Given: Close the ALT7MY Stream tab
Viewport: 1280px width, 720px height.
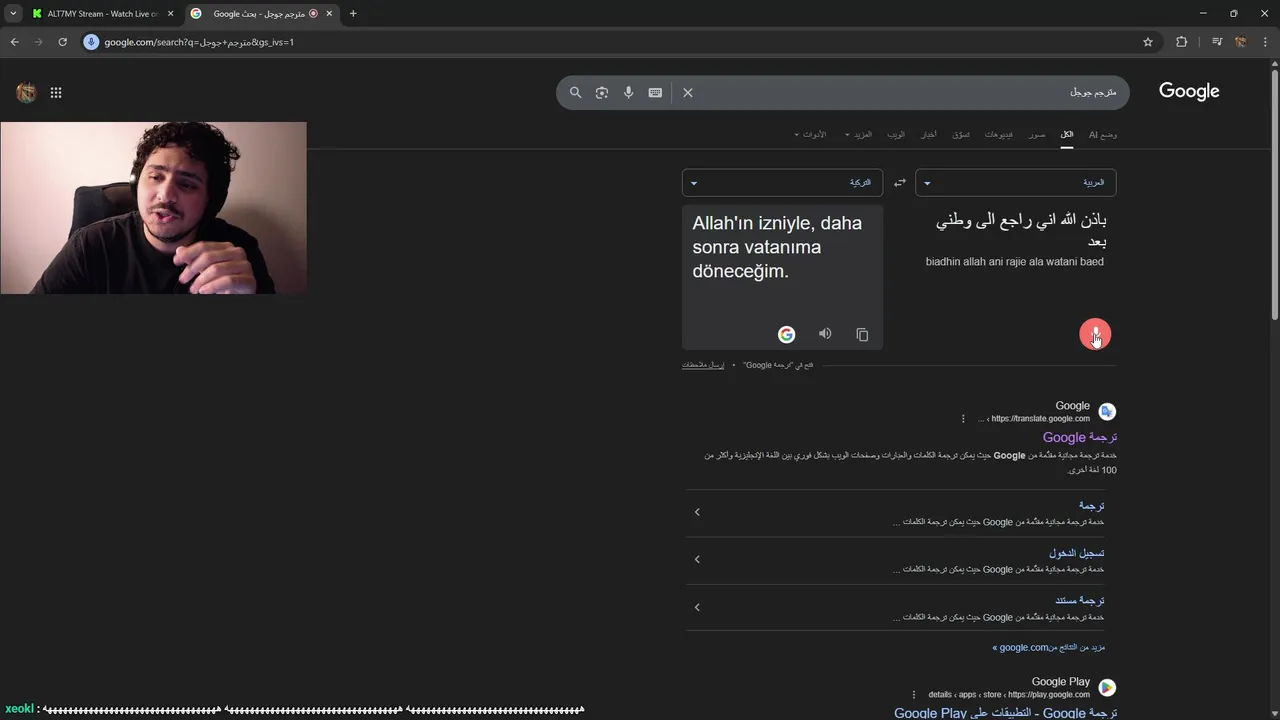Looking at the screenshot, I should pos(170,14).
